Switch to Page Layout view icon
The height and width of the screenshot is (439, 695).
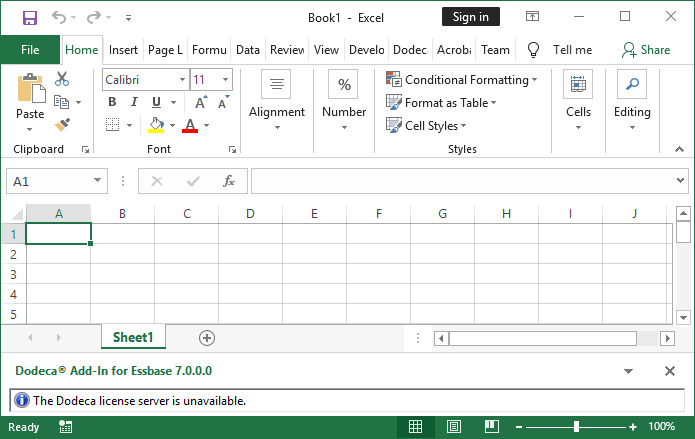tap(453, 427)
